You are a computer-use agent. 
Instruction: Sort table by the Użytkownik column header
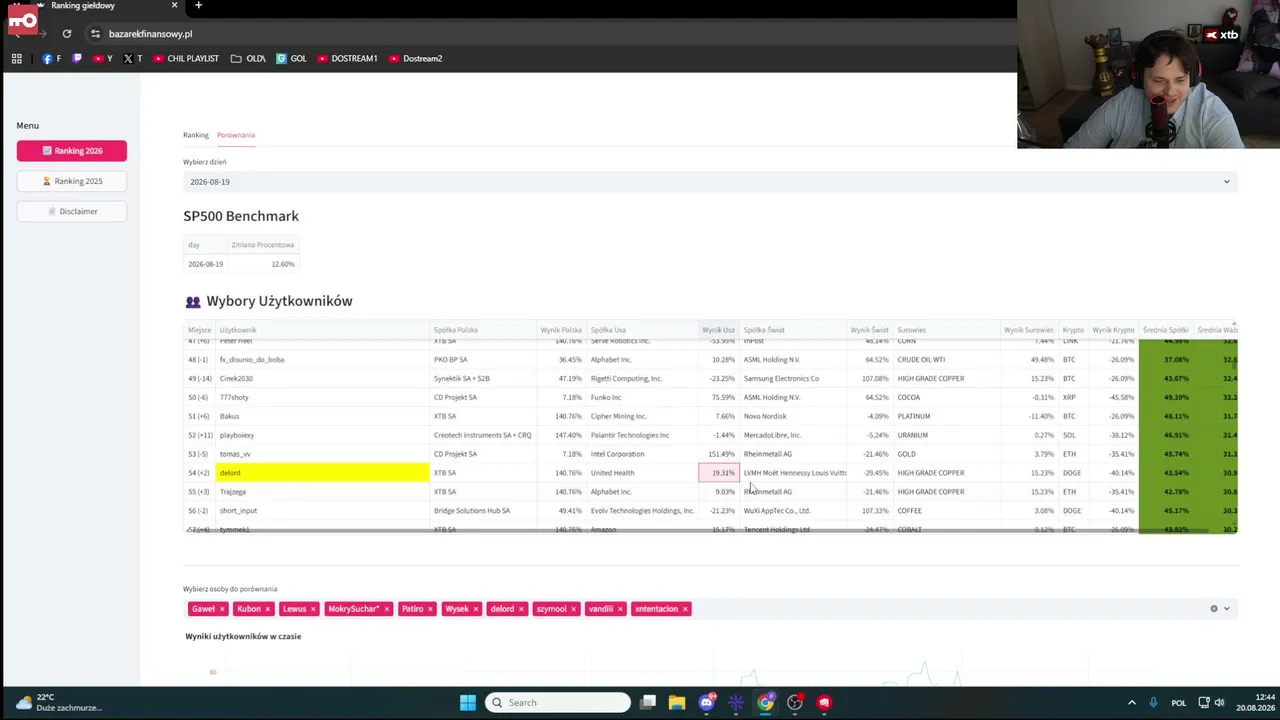[322, 330]
